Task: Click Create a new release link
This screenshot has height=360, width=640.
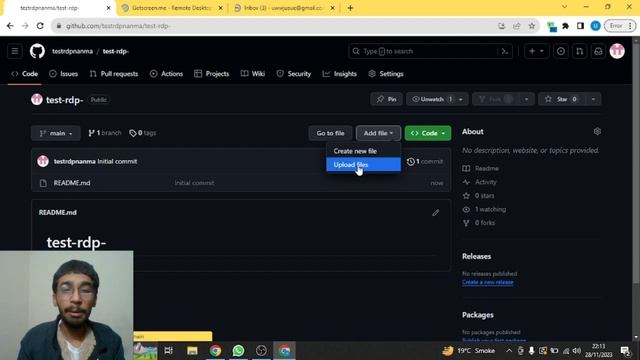Action: (488, 282)
